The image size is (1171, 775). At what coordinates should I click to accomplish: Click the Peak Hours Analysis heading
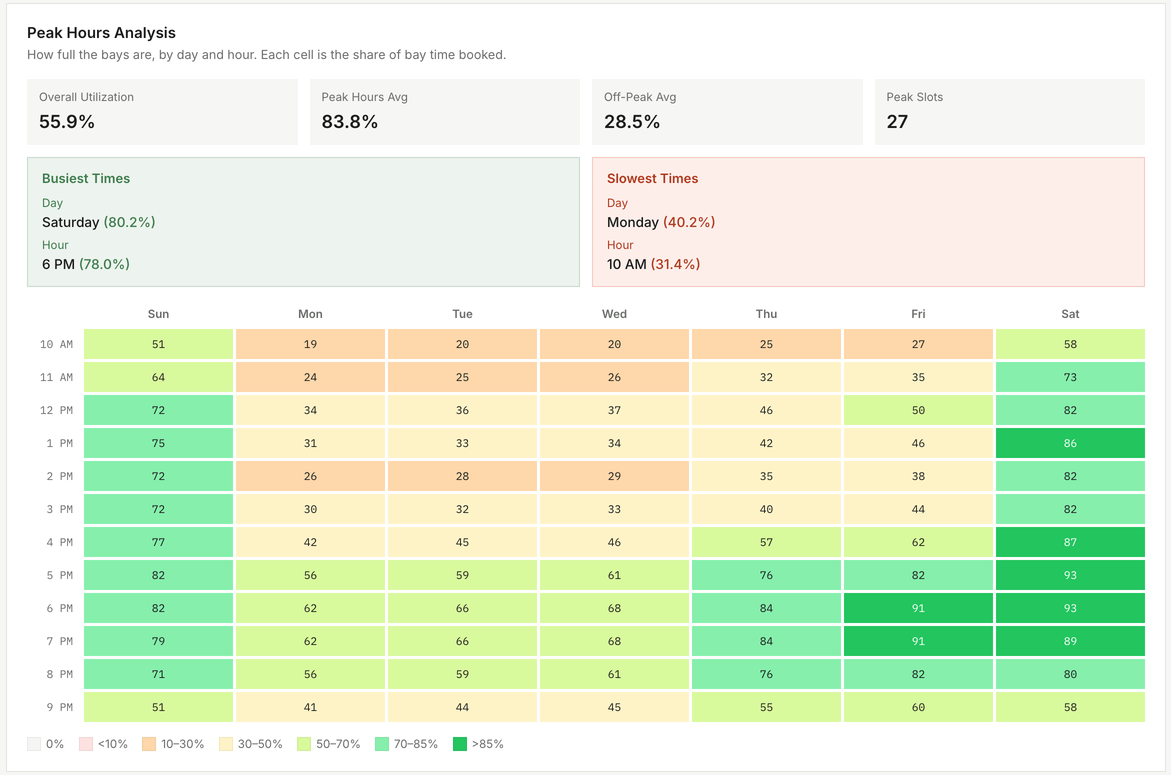click(x=102, y=33)
